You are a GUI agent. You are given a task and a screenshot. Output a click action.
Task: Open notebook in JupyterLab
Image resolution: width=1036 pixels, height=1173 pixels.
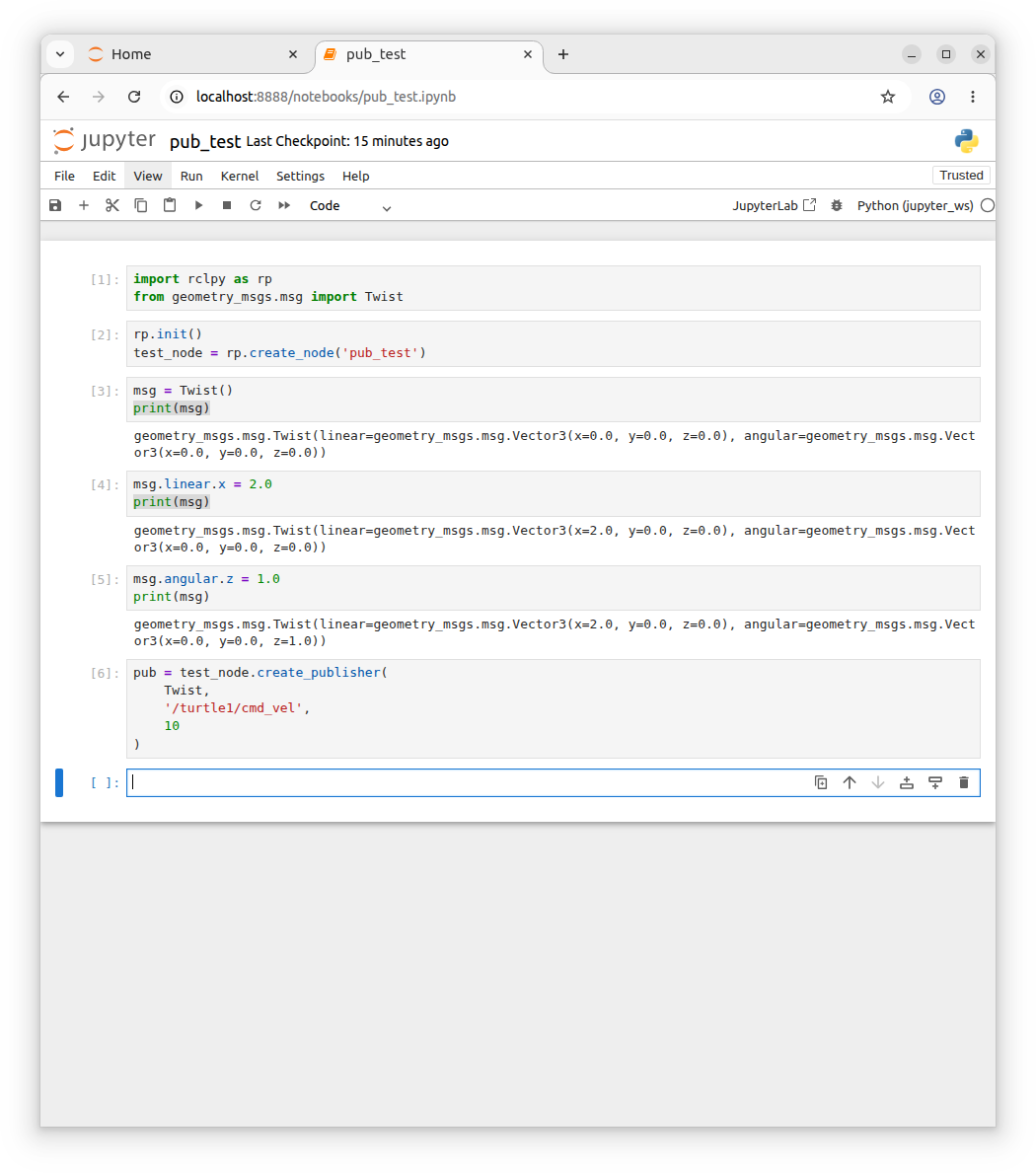775,205
